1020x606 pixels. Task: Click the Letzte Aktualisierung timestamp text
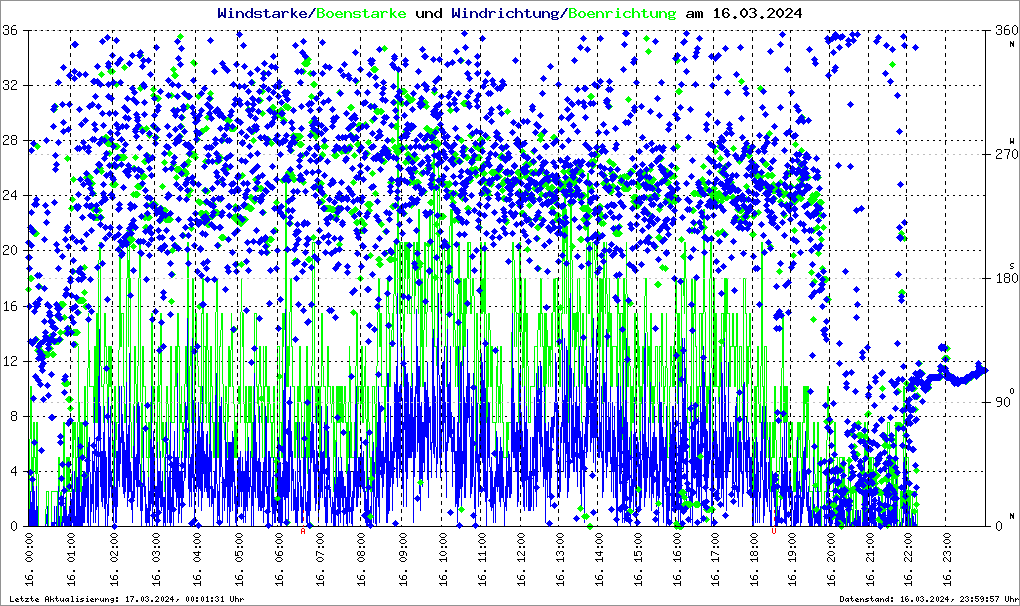pyautogui.click(x=127, y=599)
